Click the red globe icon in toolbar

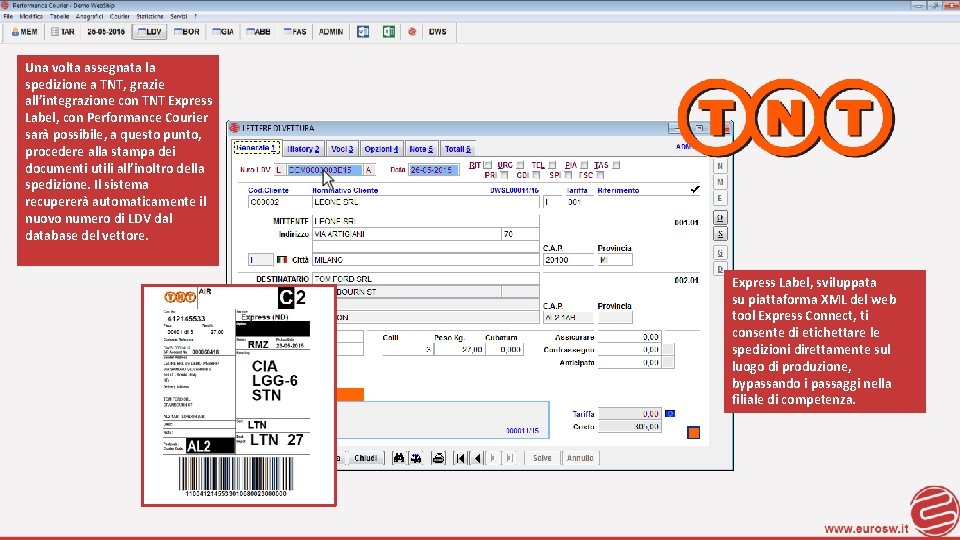pos(412,32)
